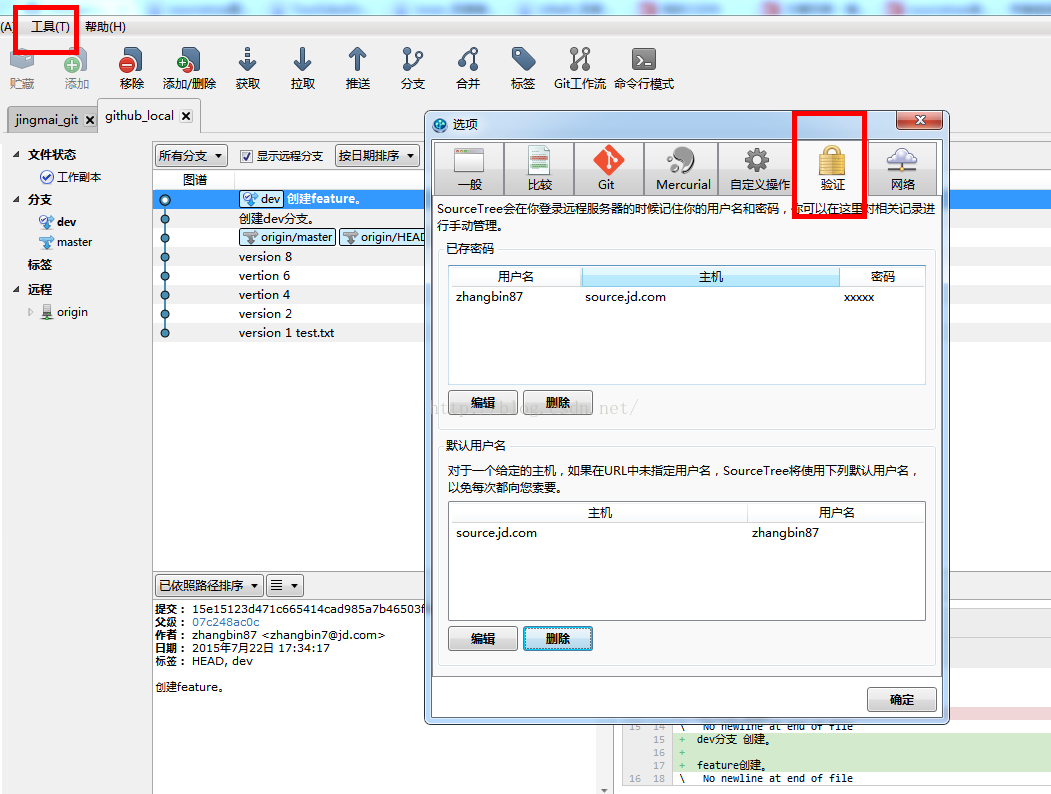
Task: Select the master branch in sidebar
Action: (x=66, y=242)
